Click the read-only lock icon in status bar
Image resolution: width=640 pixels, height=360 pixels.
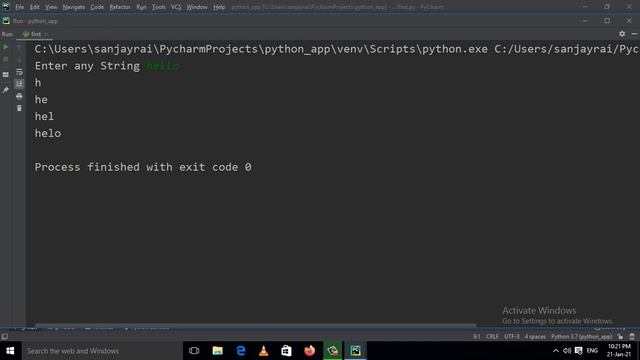point(620,337)
